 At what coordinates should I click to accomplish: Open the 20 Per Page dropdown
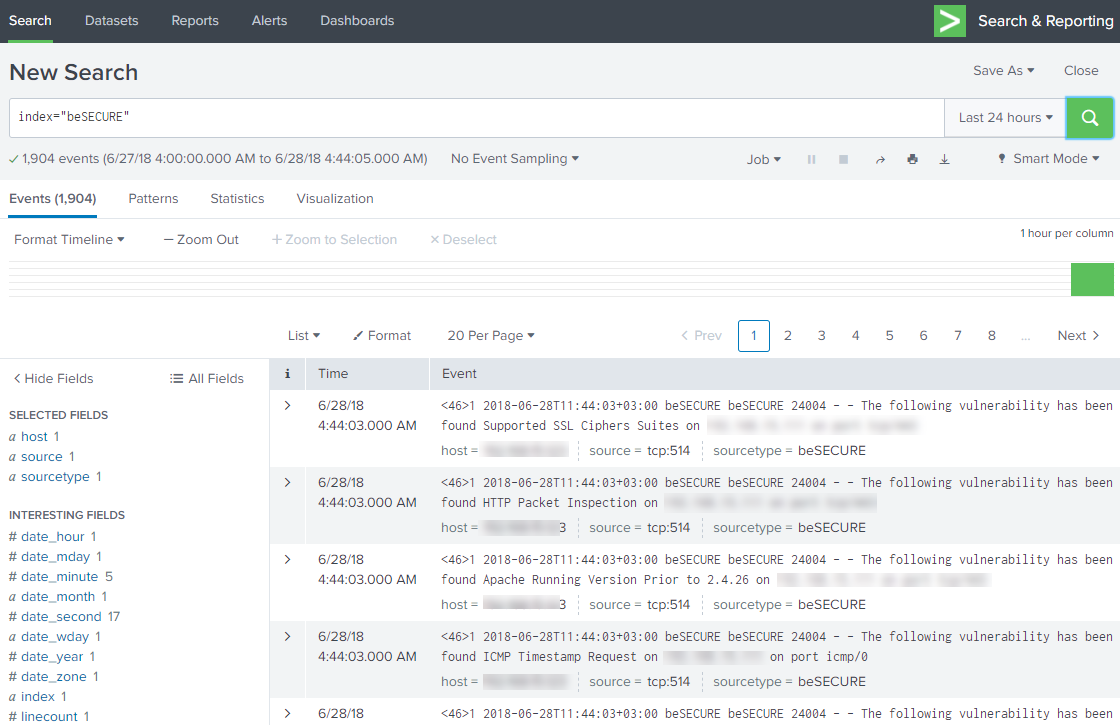(491, 336)
